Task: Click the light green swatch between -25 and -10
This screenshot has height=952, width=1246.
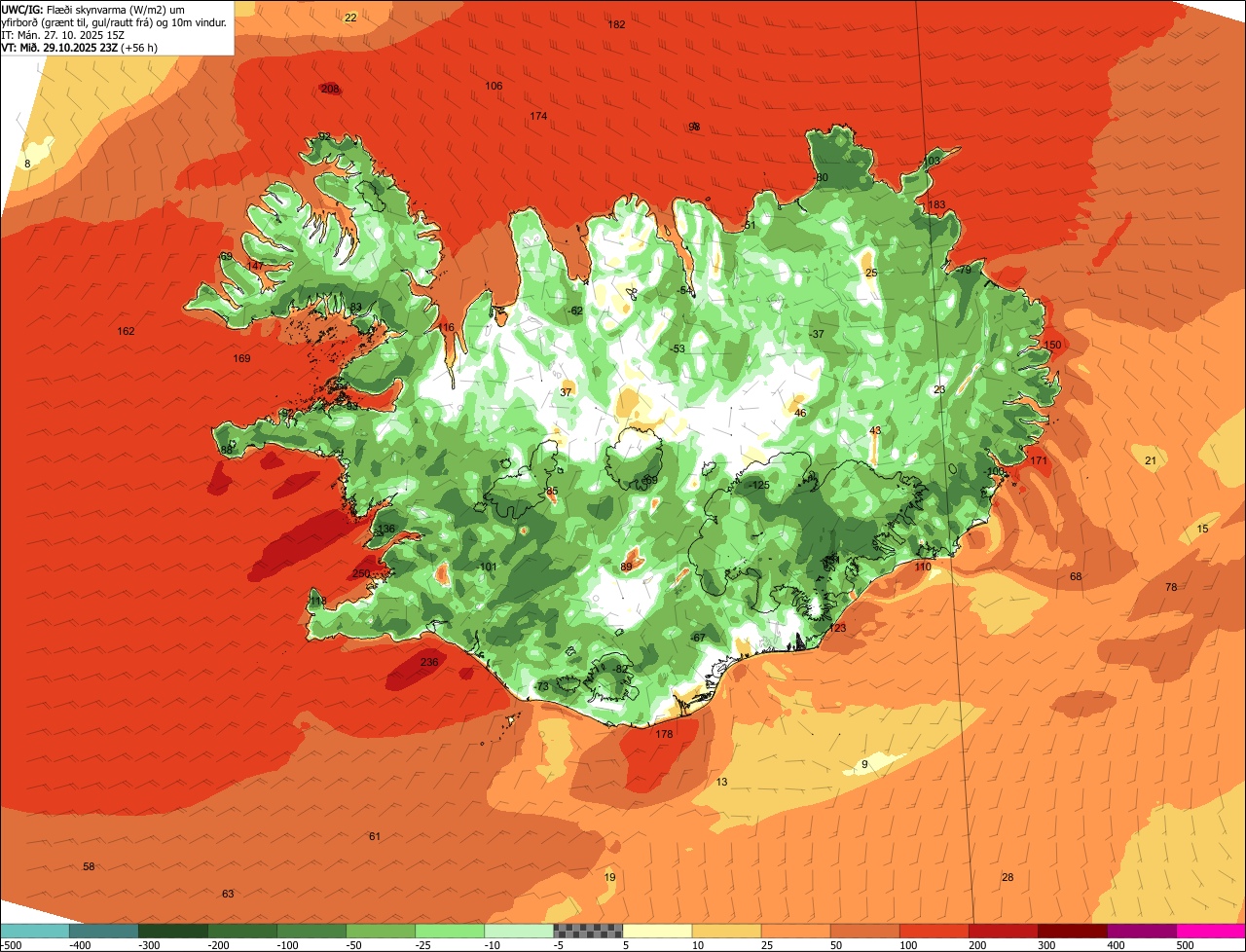Action: point(450,931)
